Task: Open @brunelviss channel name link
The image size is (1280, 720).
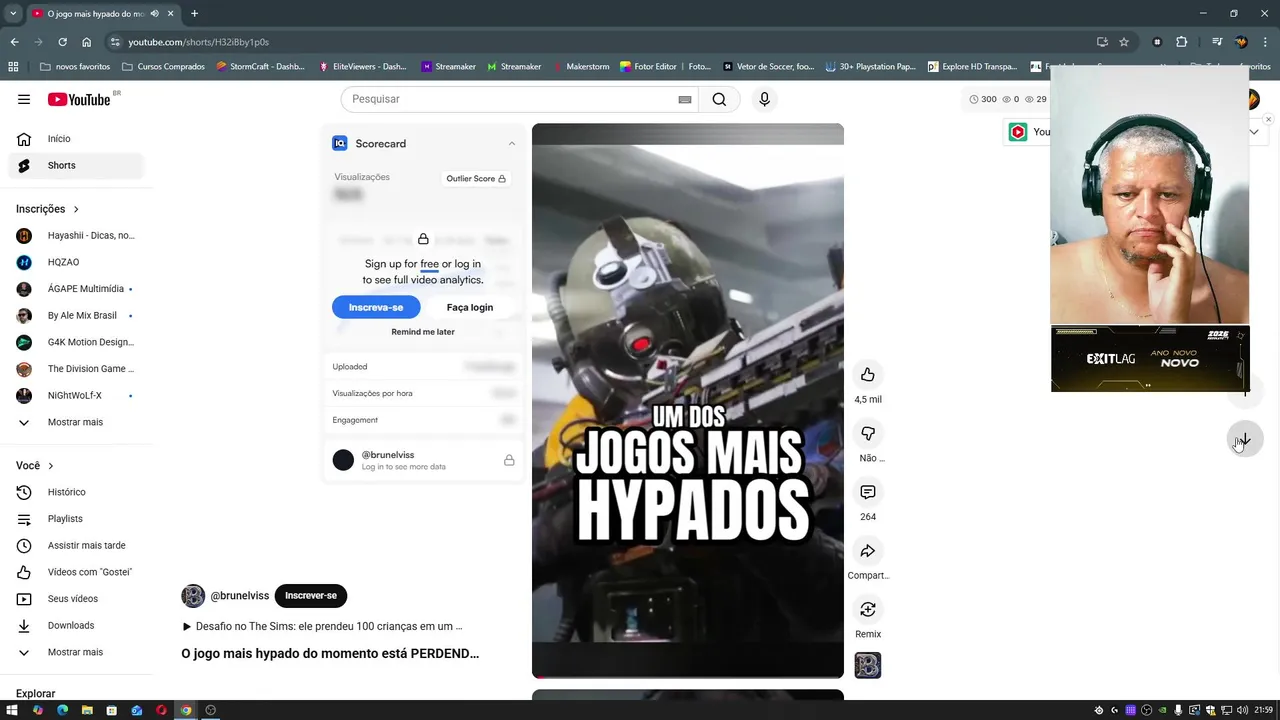Action: tap(240, 596)
